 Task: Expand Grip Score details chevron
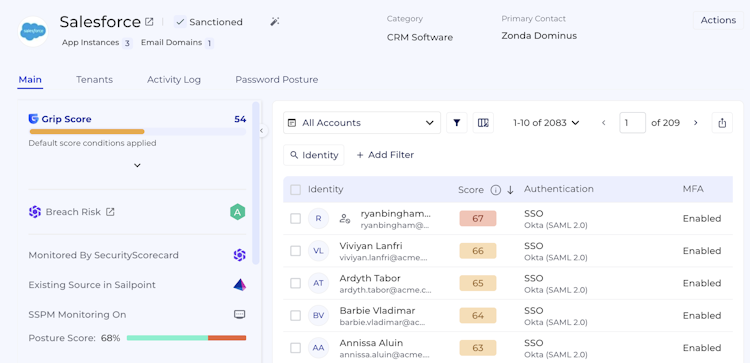pyautogui.click(x=137, y=165)
